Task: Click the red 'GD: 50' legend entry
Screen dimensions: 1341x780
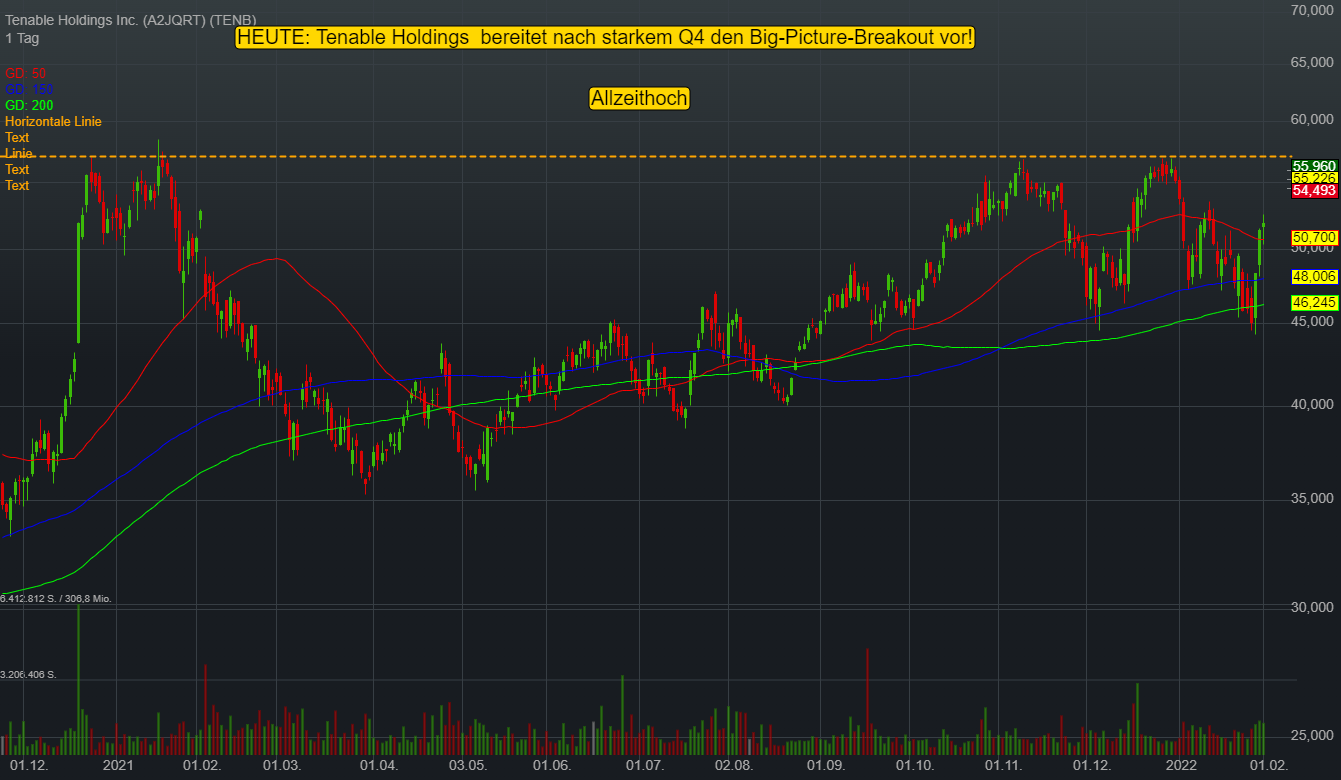Action: [x=25, y=73]
